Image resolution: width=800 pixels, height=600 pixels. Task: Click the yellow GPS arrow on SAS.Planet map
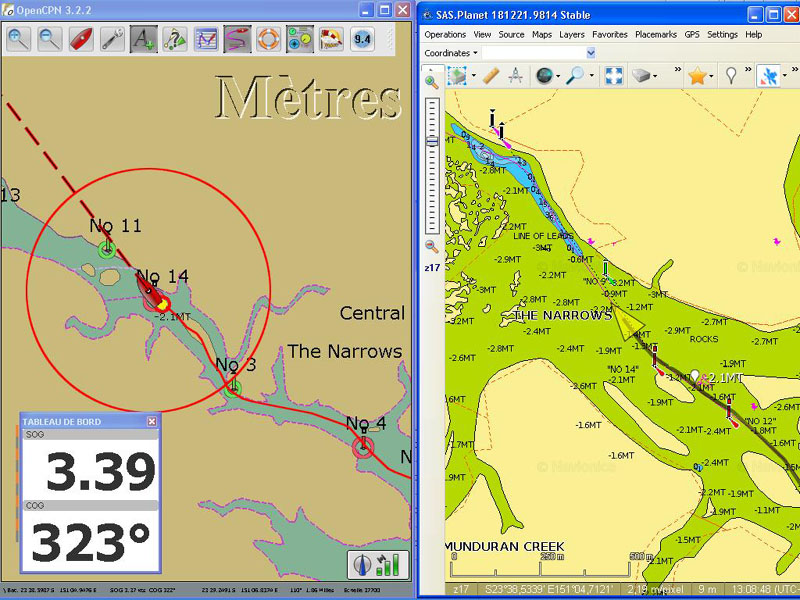(x=628, y=322)
